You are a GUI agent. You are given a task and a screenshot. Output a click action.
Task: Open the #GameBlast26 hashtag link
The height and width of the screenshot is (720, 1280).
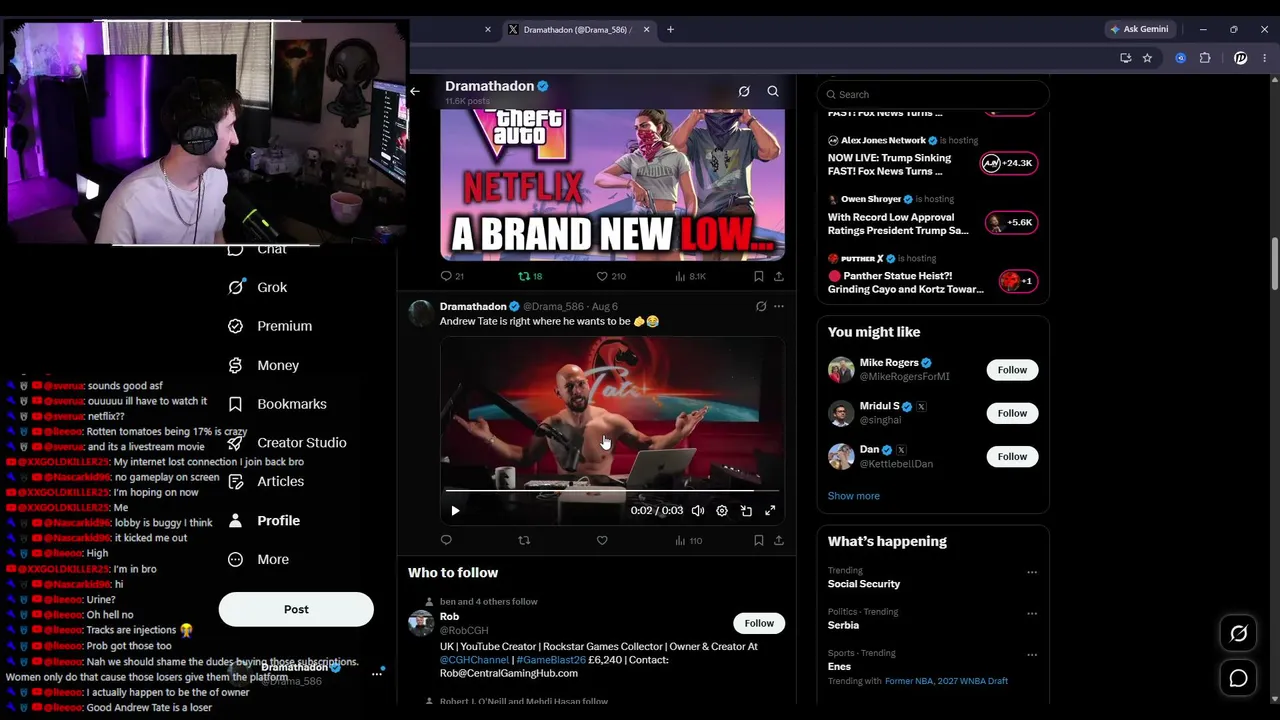(x=552, y=660)
